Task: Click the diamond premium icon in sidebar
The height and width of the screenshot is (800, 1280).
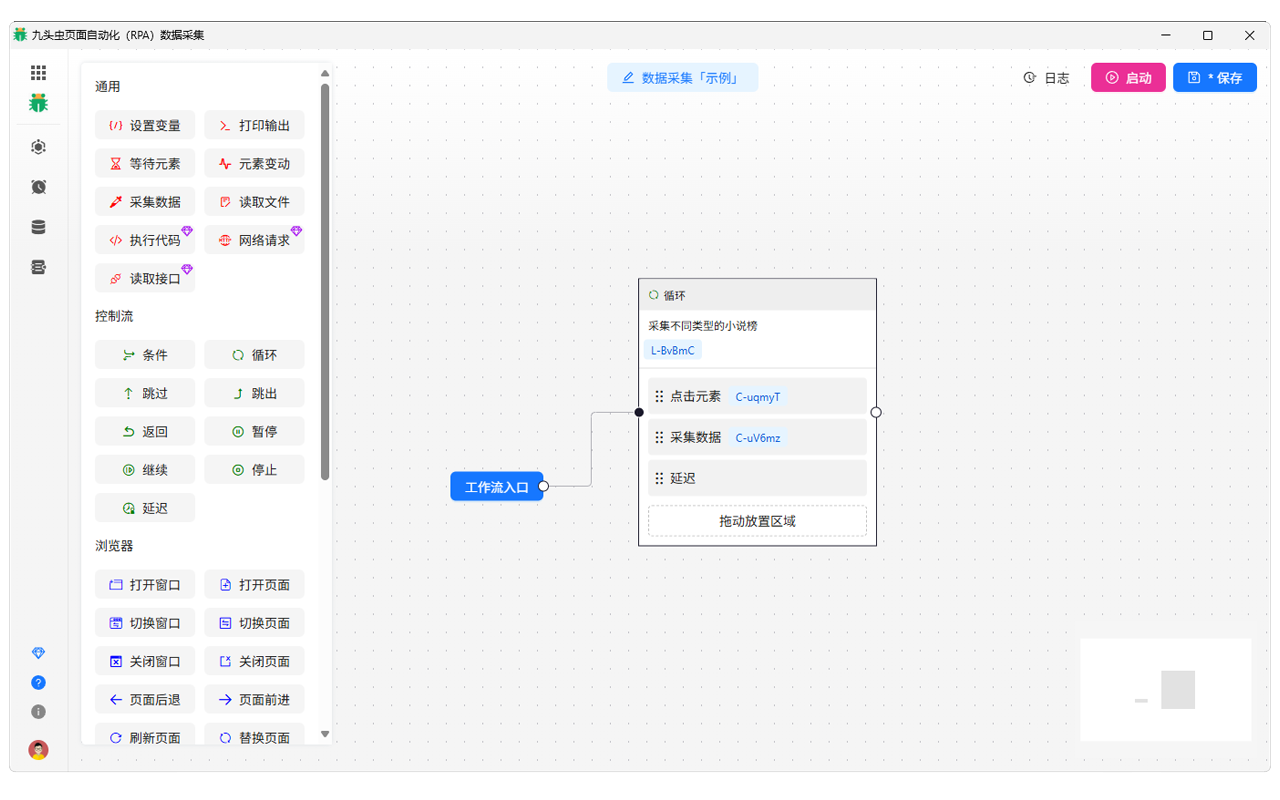Action: [x=38, y=653]
